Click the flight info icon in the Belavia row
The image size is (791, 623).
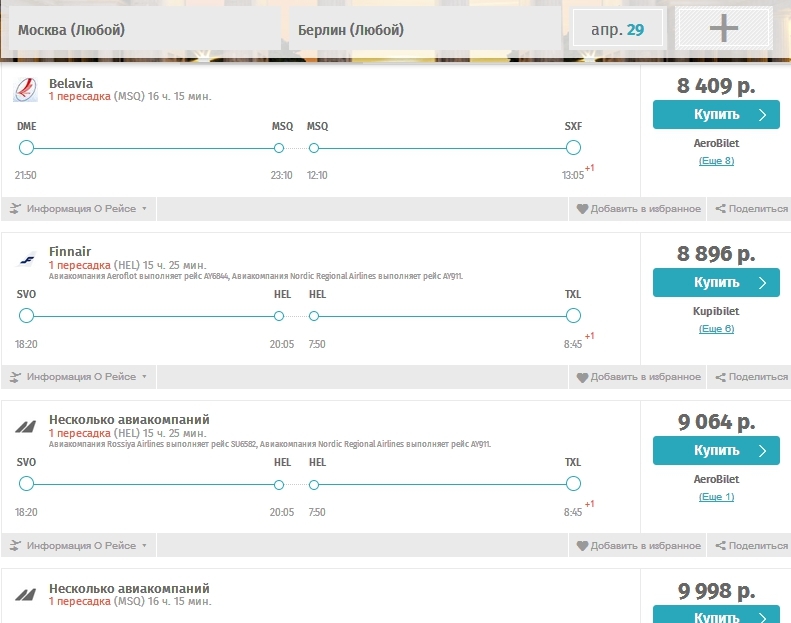point(15,208)
